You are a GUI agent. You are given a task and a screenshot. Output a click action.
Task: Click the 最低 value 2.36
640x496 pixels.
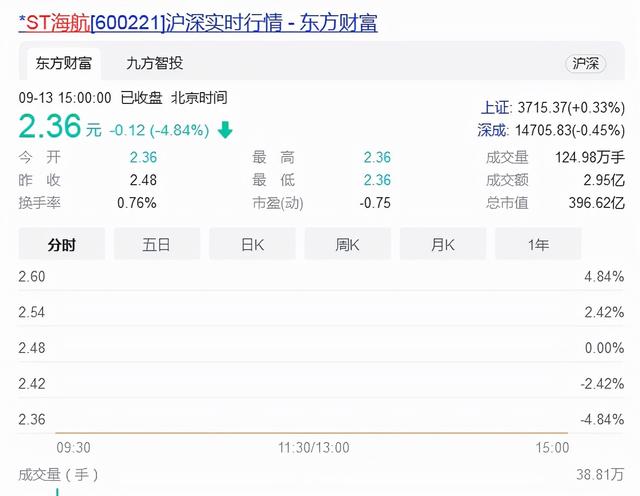[x=377, y=180]
